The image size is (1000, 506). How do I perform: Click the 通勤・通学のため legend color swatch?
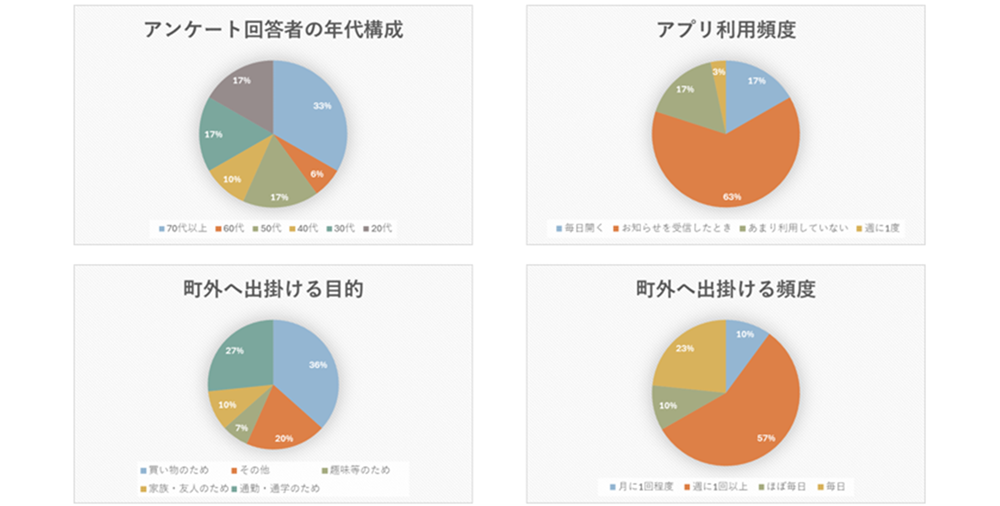(233, 488)
